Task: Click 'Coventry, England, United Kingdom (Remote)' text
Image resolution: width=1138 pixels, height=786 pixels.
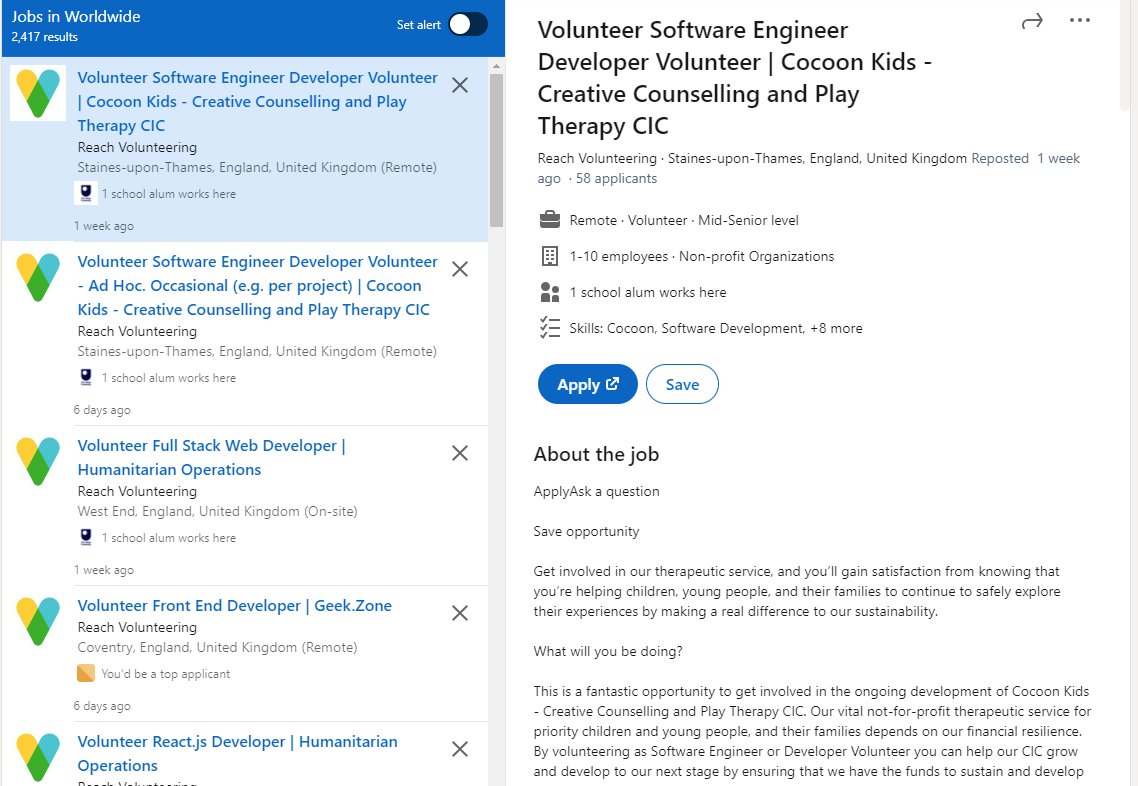Action: (218, 647)
